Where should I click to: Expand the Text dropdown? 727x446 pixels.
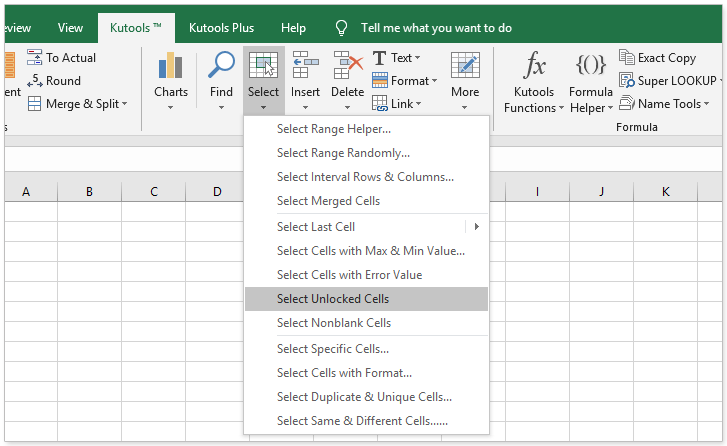[x=396, y=58]
